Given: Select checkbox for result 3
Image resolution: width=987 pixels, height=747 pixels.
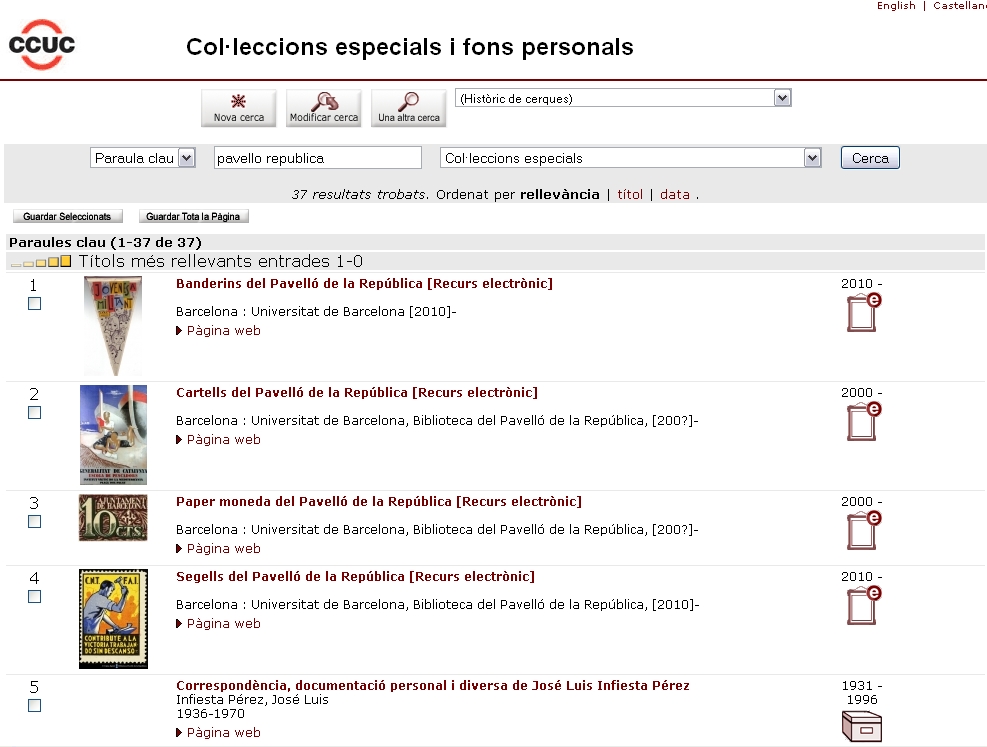Looking at the screenshot, I should click(34, 522).
